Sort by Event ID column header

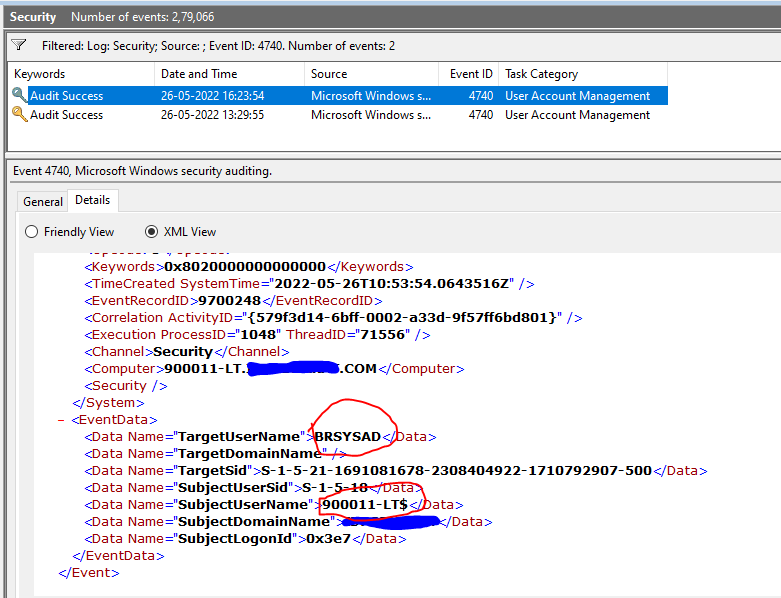(x=469, y=74)
